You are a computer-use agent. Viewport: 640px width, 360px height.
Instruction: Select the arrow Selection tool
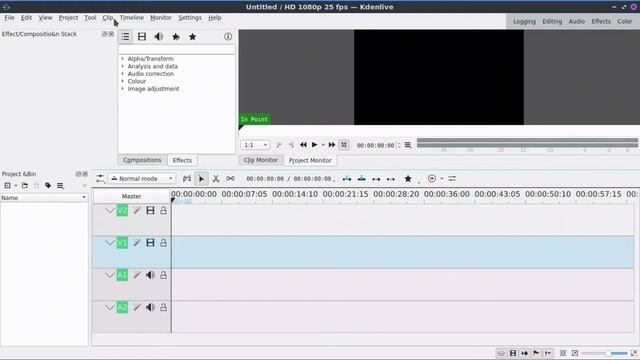point(201,179)
